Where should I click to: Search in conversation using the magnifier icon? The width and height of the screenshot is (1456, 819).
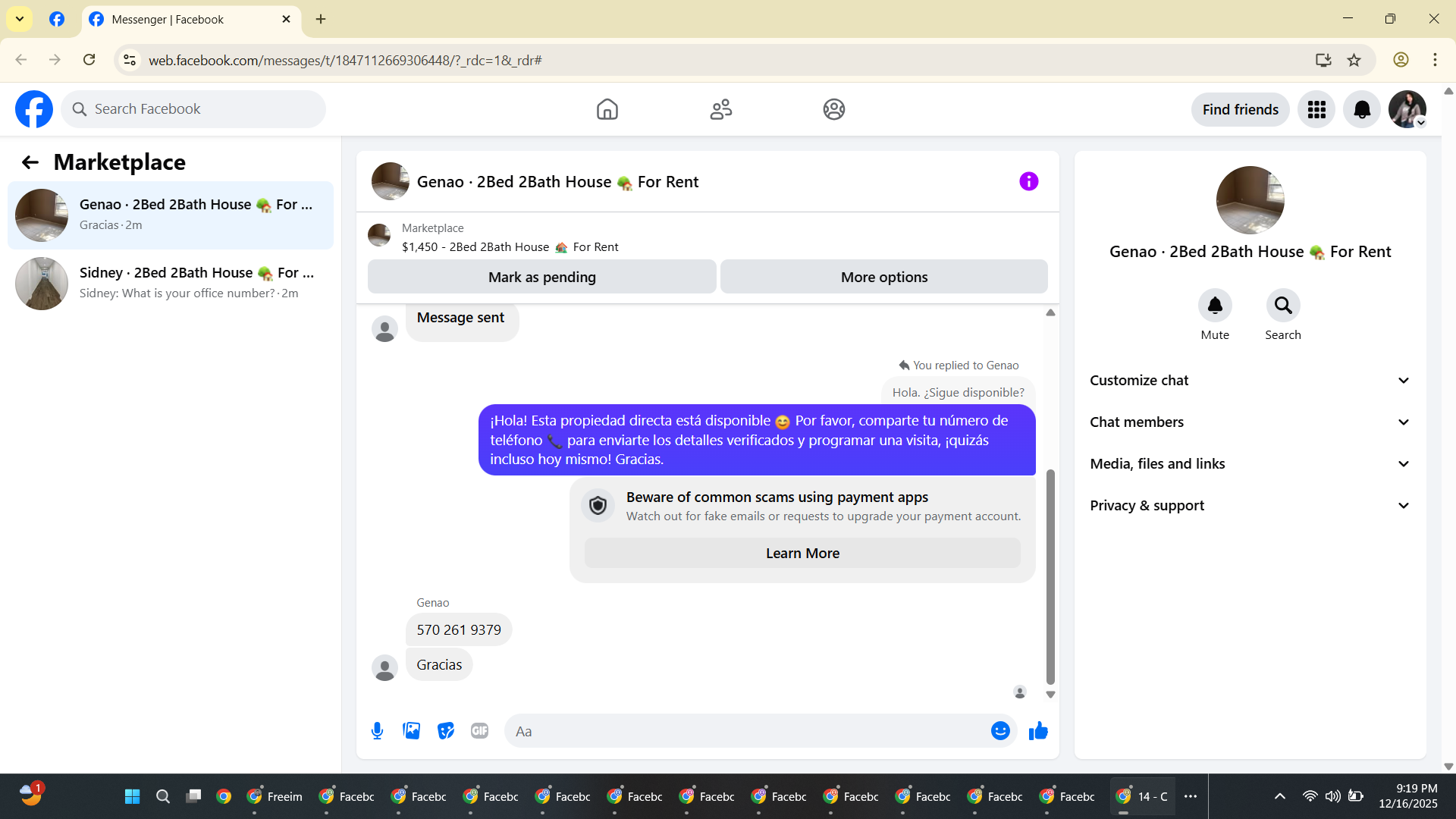point(1283,306)
